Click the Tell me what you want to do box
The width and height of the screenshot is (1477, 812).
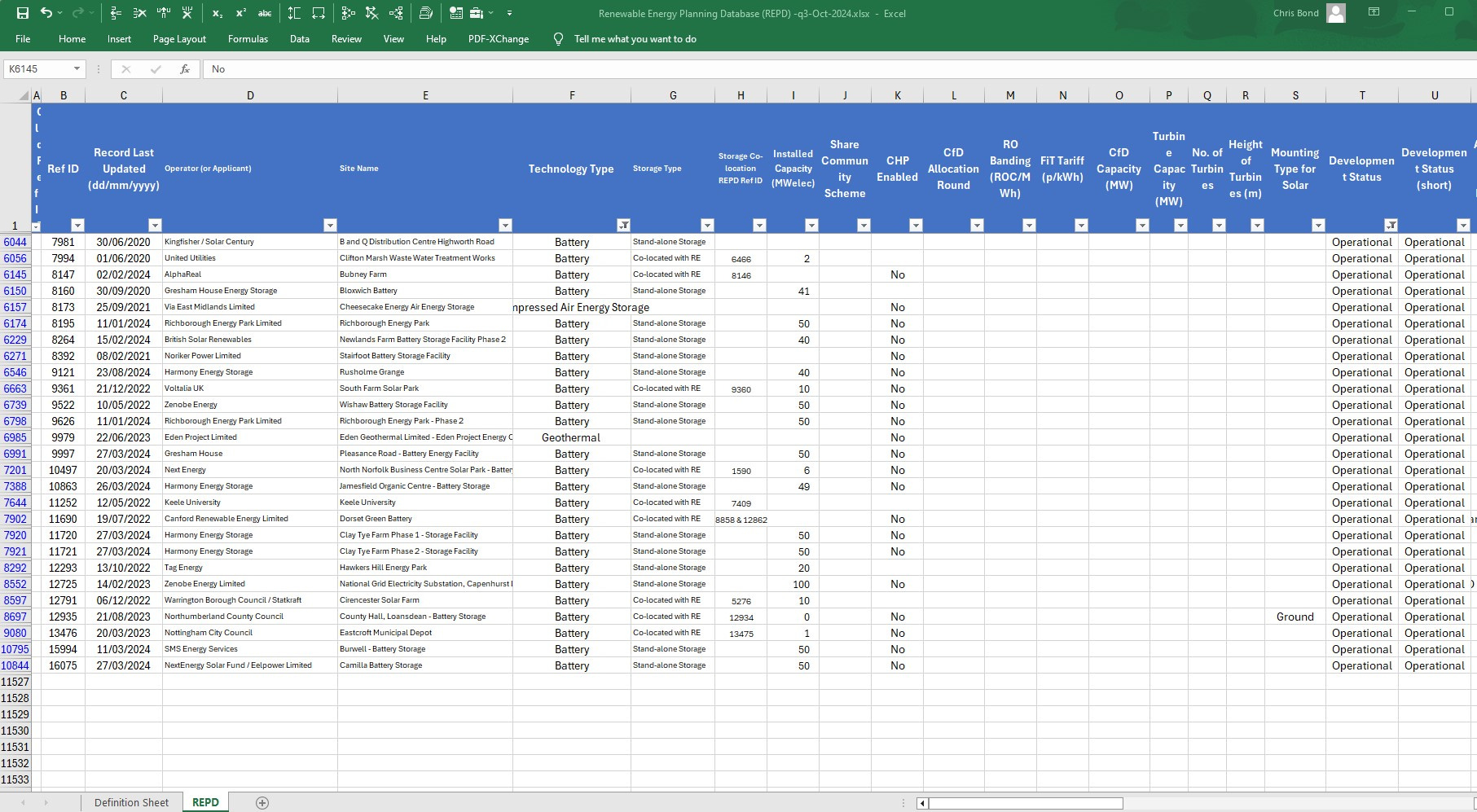(x=635, y=39)
